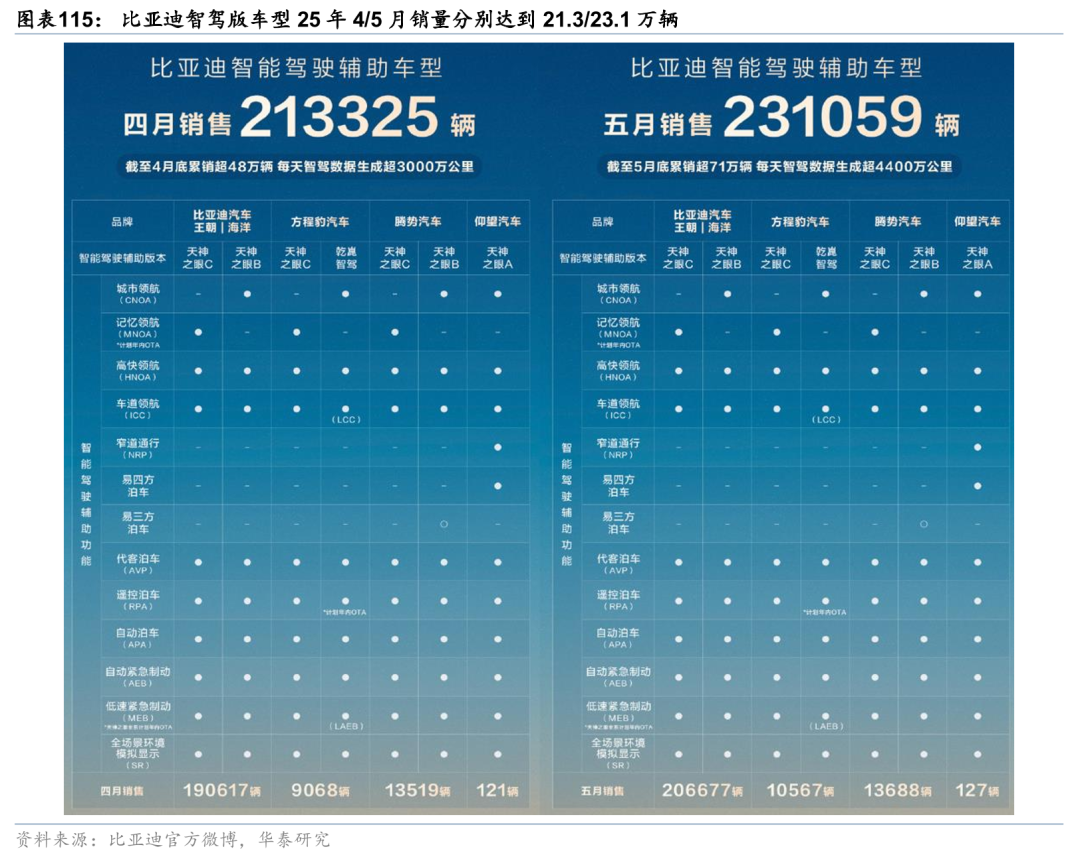This screenshot has width=1080, height=857.
Task: Click 易三方泊车 row label in the May table
Action: coord(618,523)
